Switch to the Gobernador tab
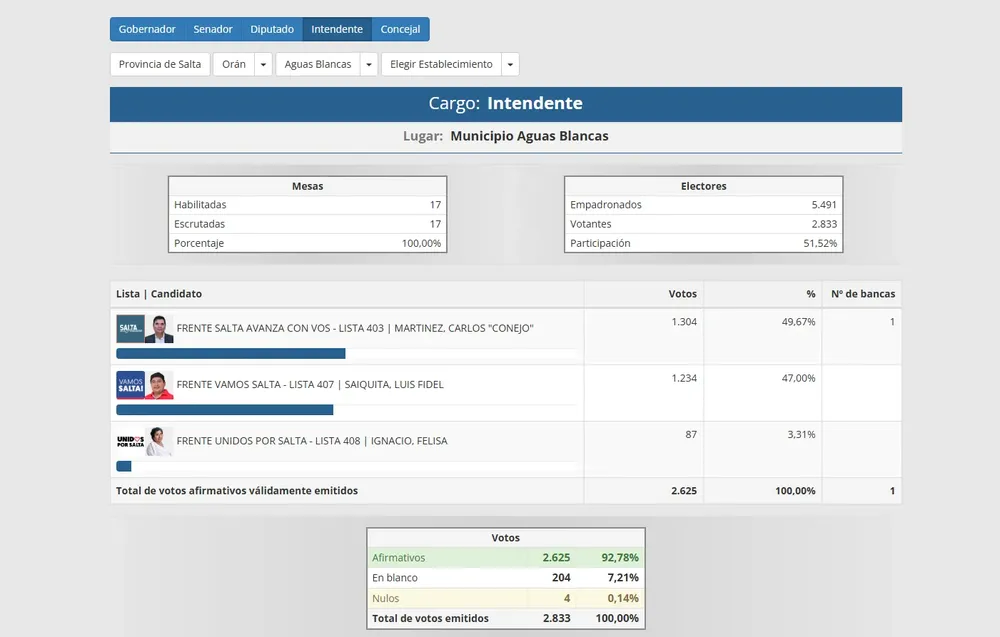The width and height of the screenshot is (1000, 637). pos(147,29)
